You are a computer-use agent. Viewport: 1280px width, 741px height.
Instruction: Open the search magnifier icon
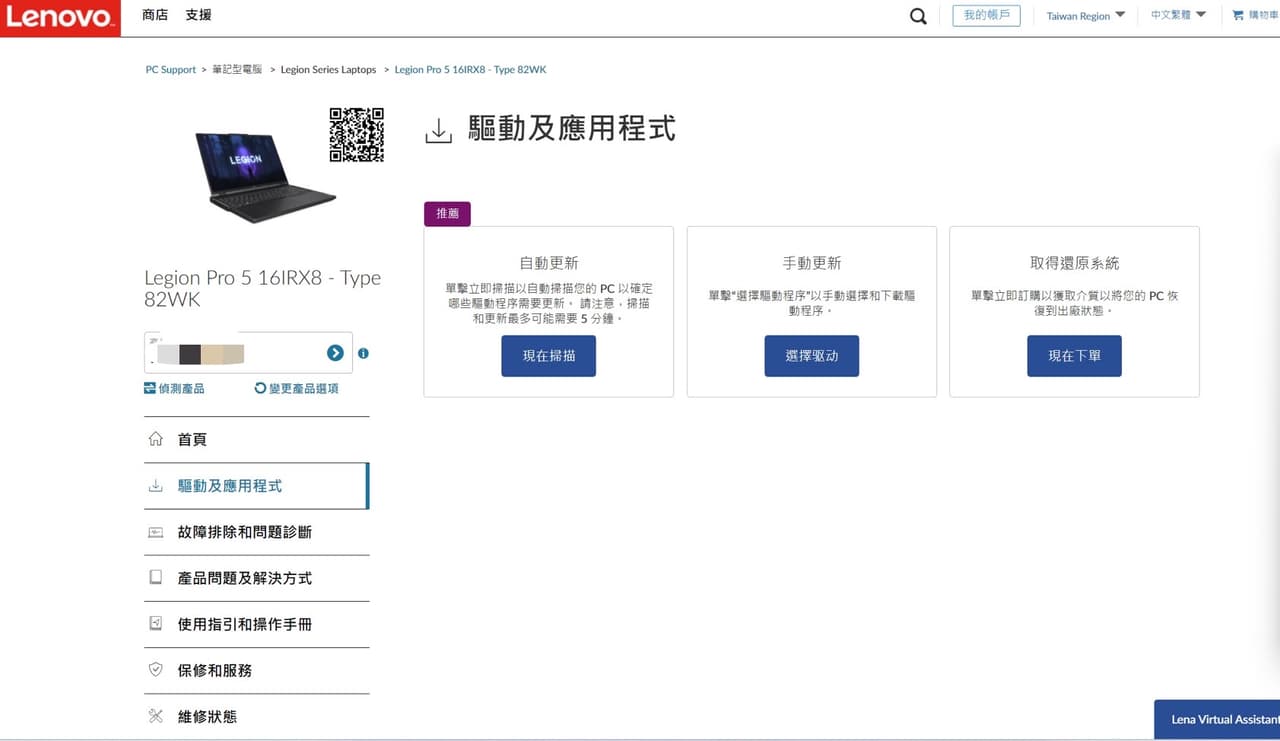[918, 16]
